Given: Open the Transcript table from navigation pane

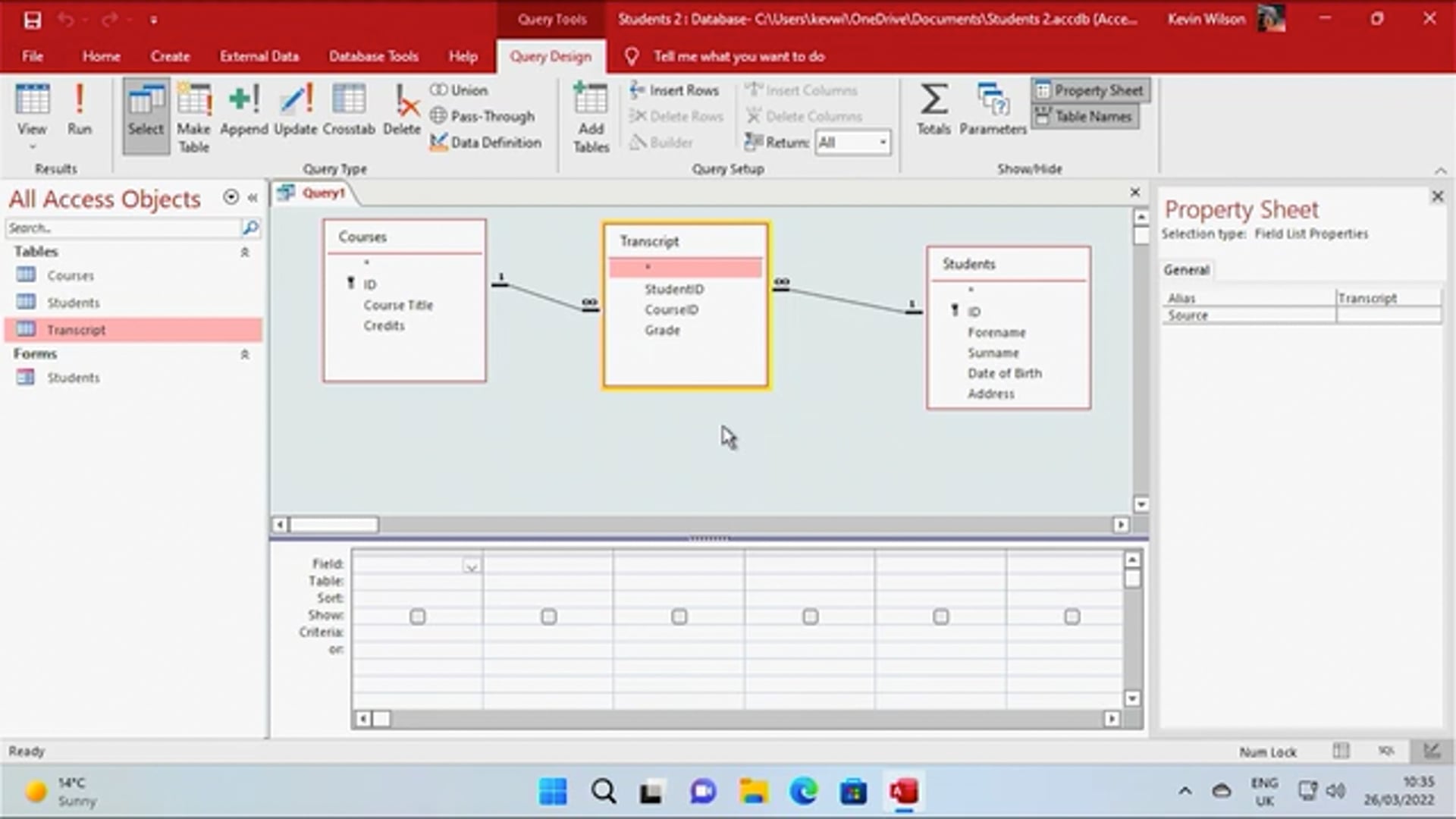Looking at the screenshot, I should pyautogui.click(x=76, y=329).
